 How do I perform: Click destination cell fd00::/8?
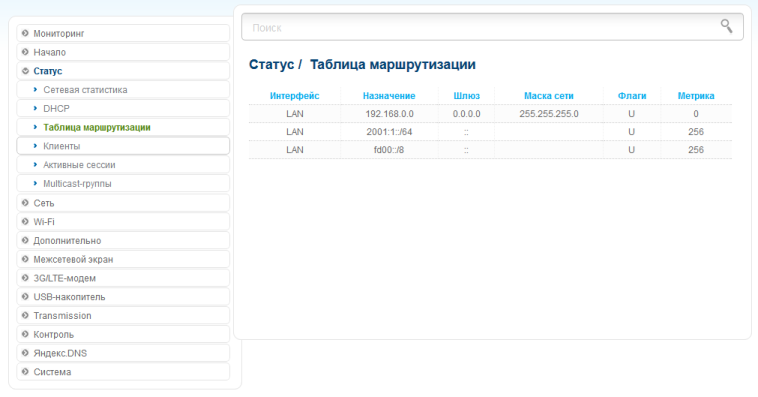tap(389, 150)
